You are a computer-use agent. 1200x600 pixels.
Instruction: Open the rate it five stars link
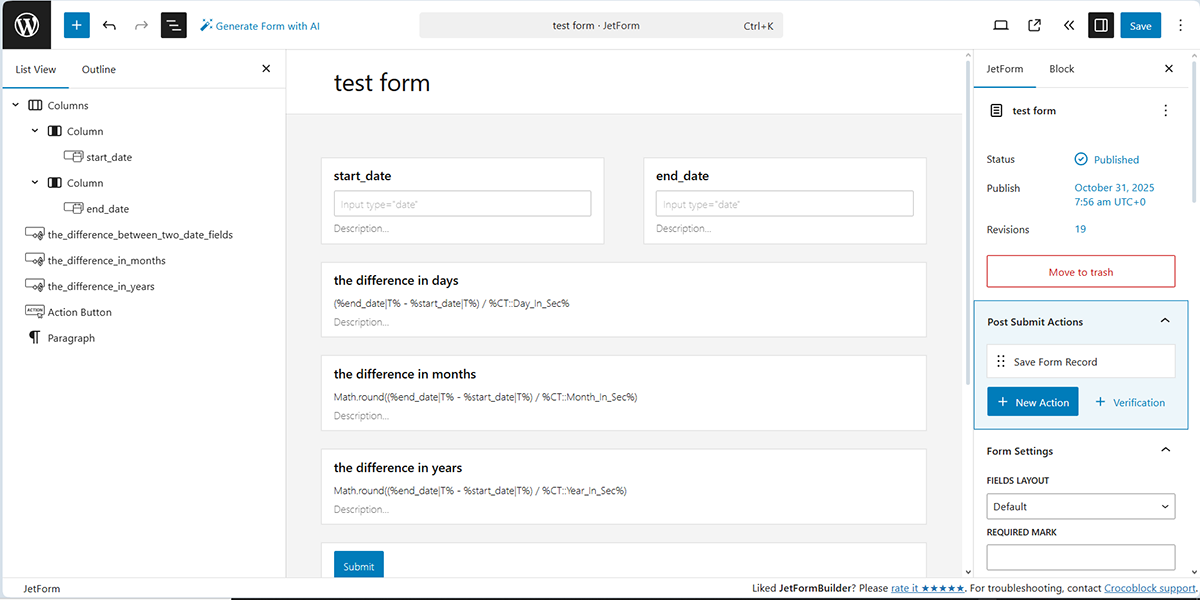[926, 588]
